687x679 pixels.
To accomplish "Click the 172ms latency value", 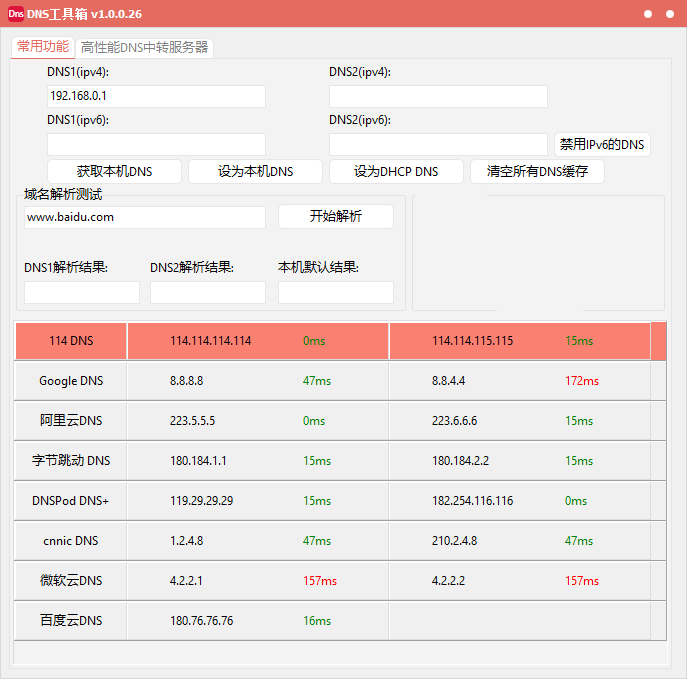I will pos(581,381).
